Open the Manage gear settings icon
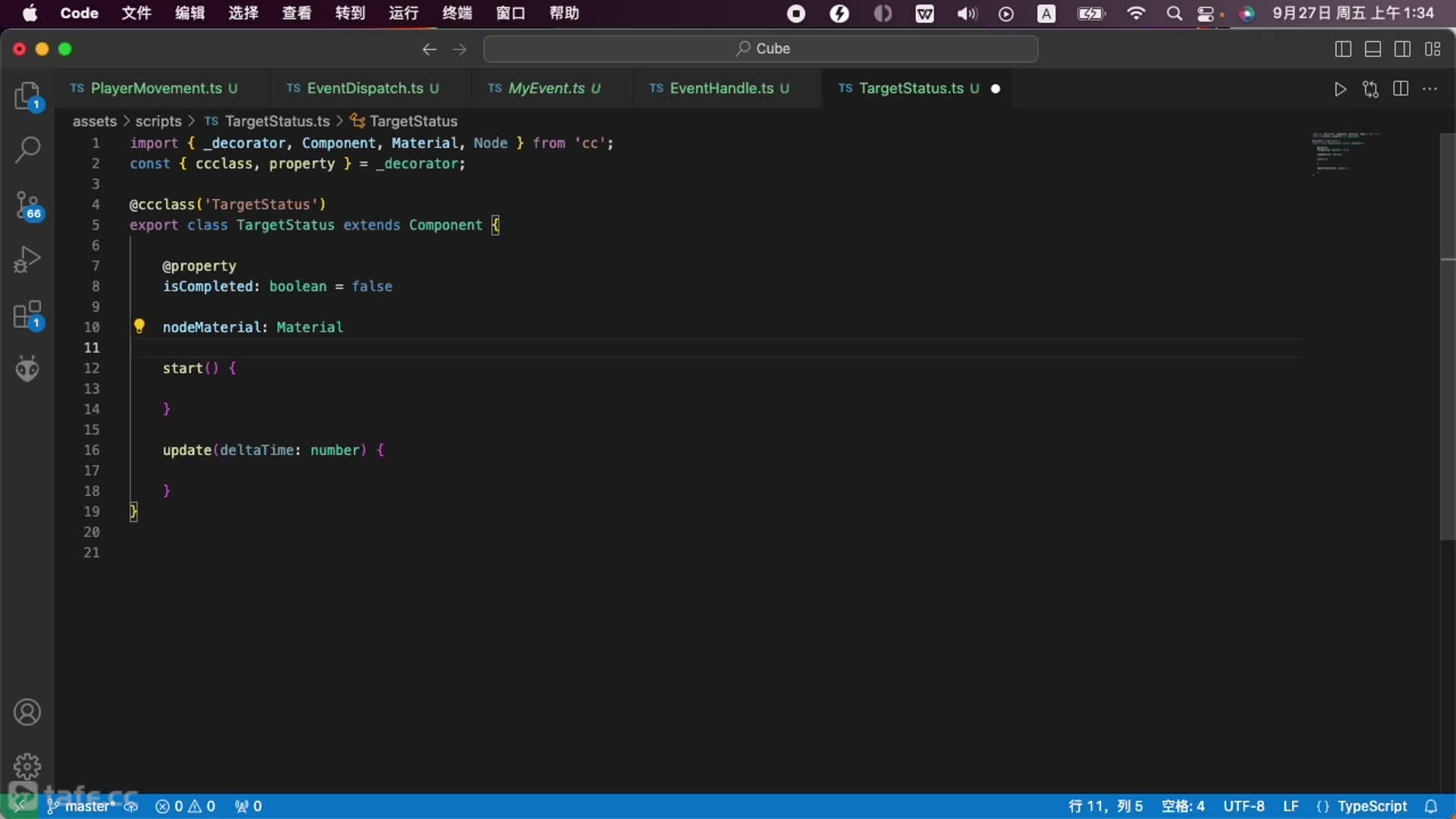1456x819 pixels. click(27, 766)
